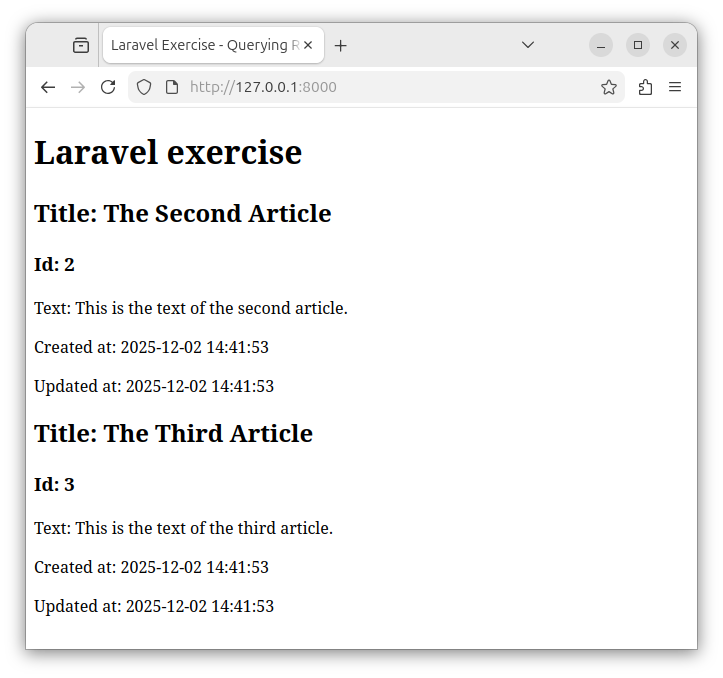Viewport: 723px width, 678px height.
Task: Reload the current page
Action: click(x=108, y=87)
